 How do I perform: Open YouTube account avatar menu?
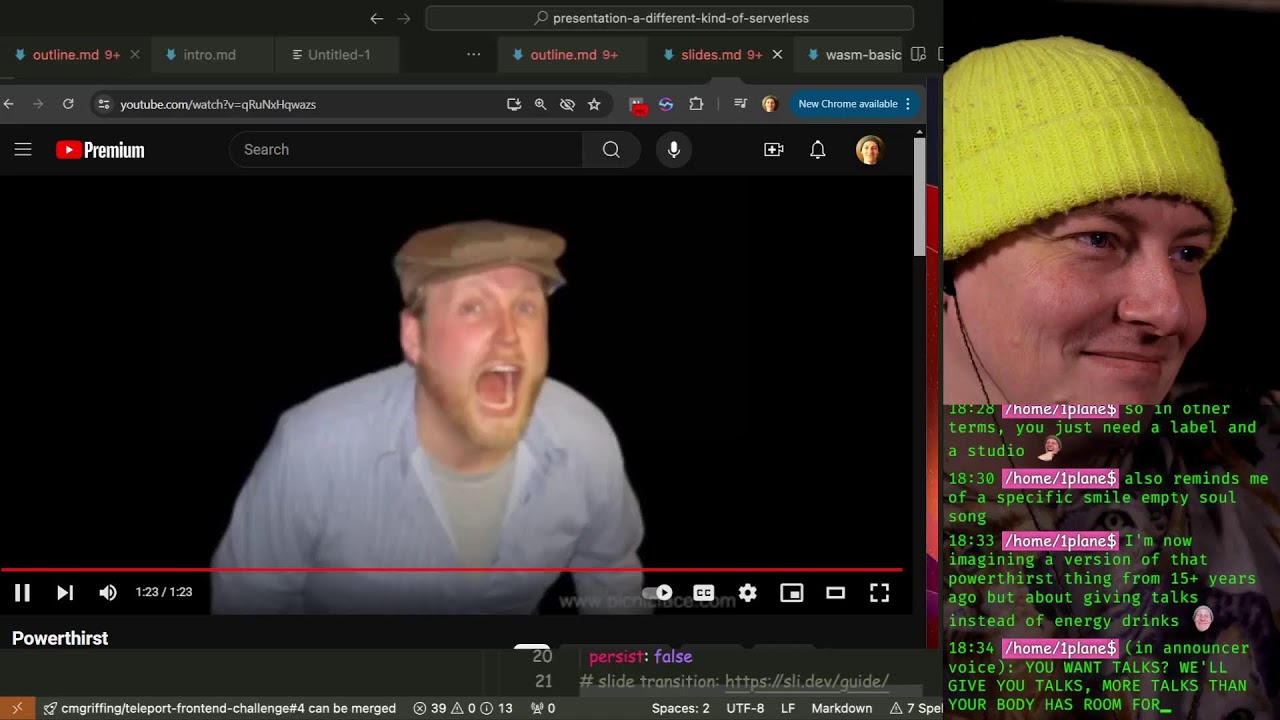click(x=870, y=150)
